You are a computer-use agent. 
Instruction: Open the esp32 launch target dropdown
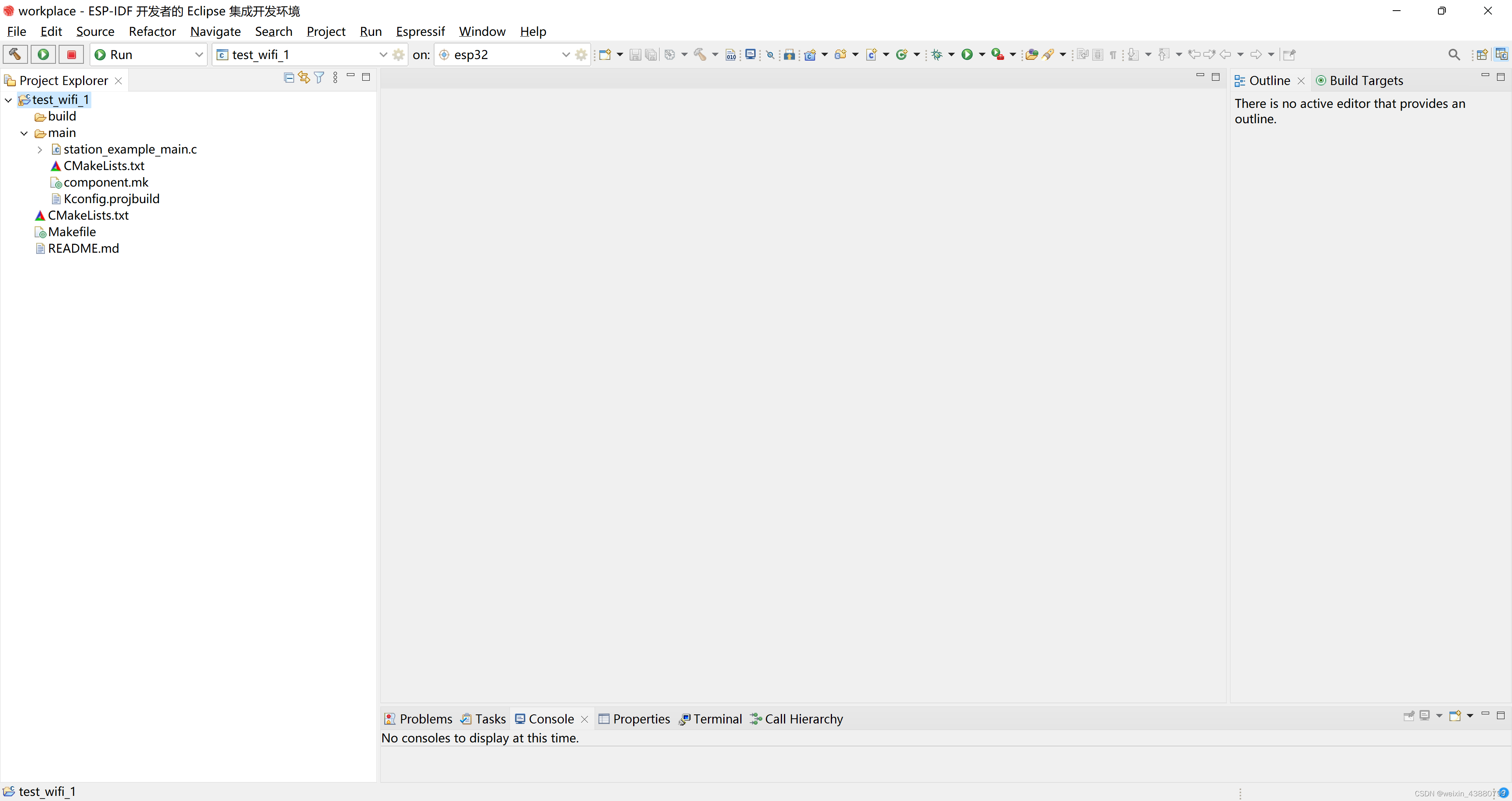pyautogui.click(x=565, y=55)
